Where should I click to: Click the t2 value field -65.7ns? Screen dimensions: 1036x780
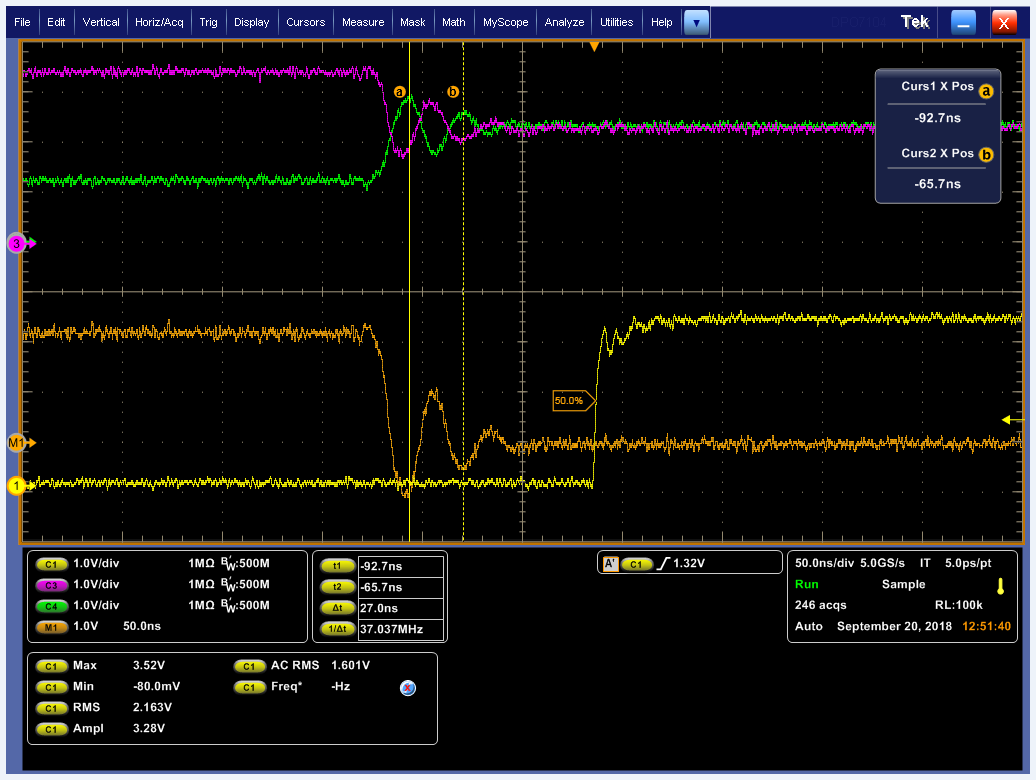(400, 587)
